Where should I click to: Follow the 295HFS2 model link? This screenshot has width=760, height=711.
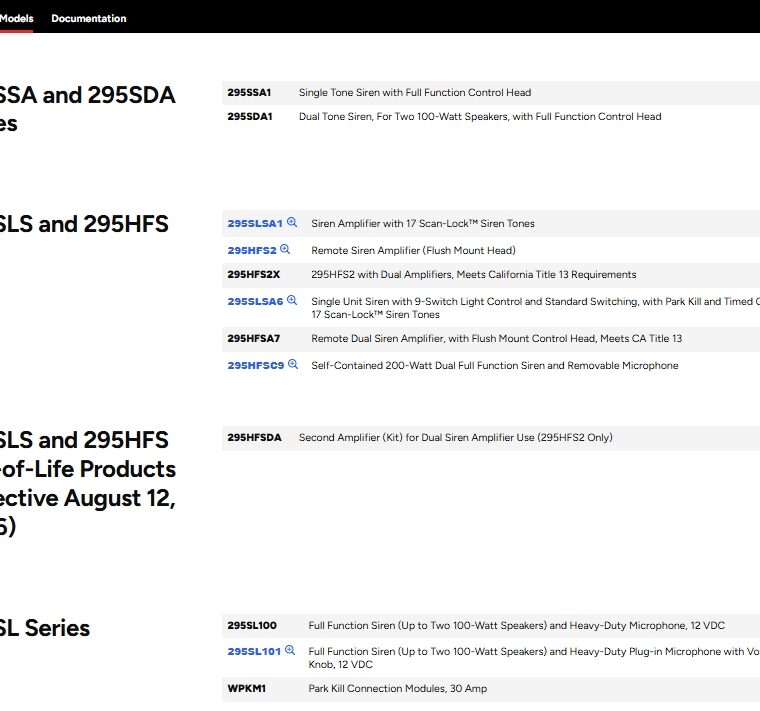pos(251,251)
